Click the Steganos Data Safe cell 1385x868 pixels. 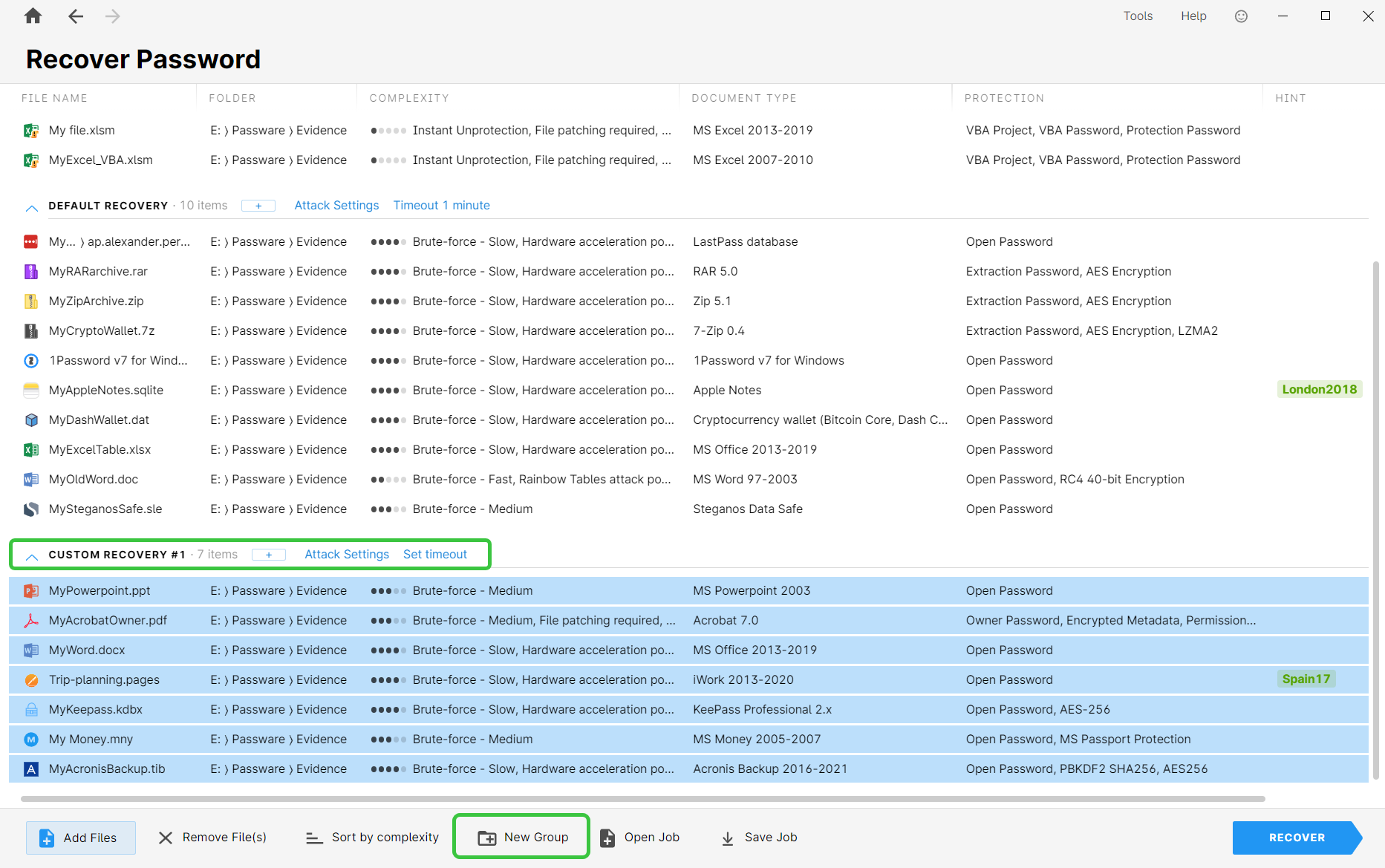point(748,509)
